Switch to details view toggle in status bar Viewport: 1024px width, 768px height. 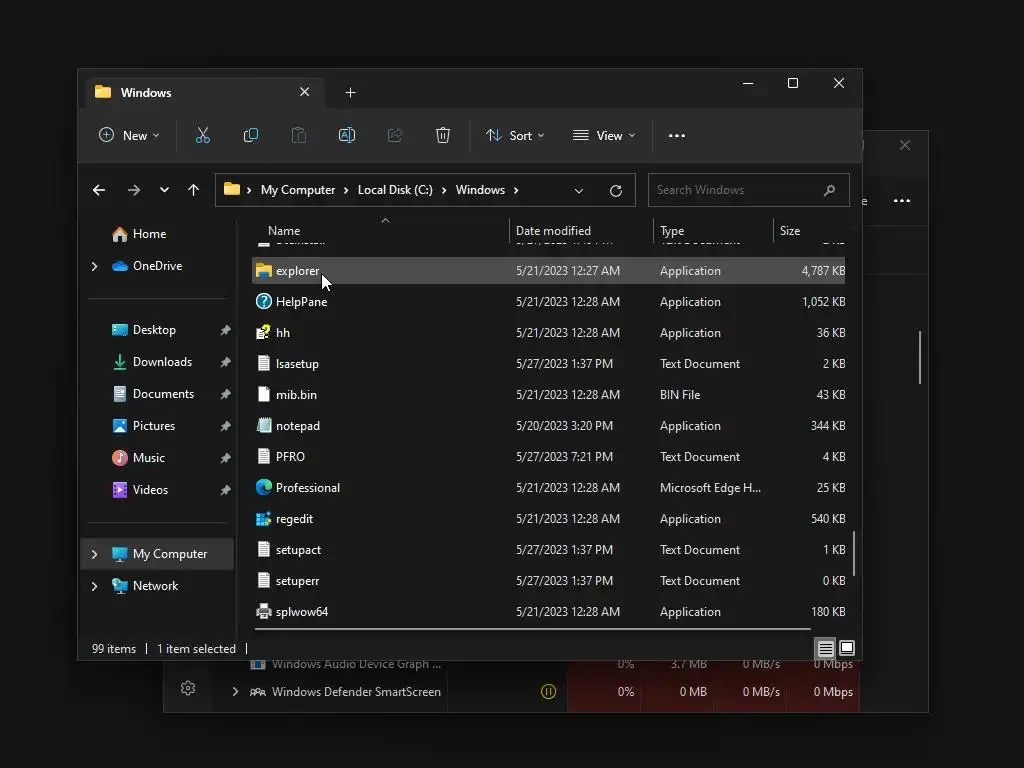coord(825,648)
